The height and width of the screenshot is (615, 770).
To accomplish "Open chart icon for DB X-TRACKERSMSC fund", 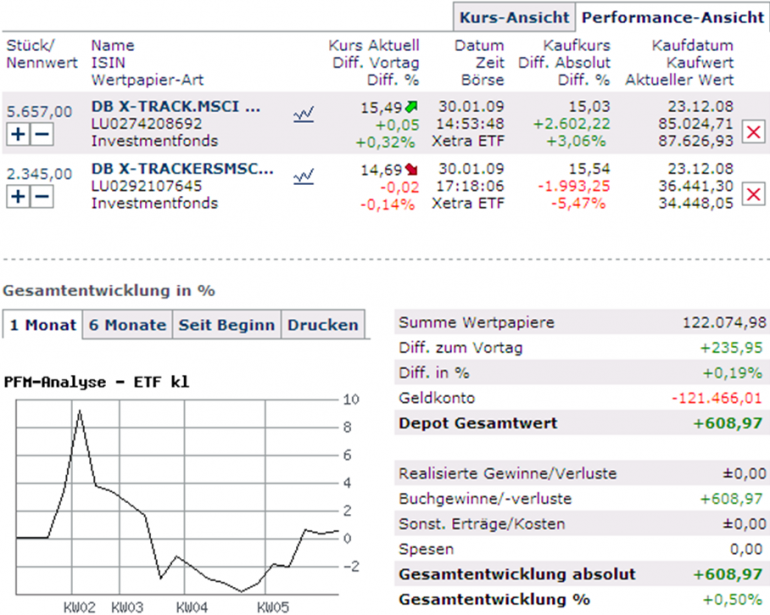I will point(303,177).
